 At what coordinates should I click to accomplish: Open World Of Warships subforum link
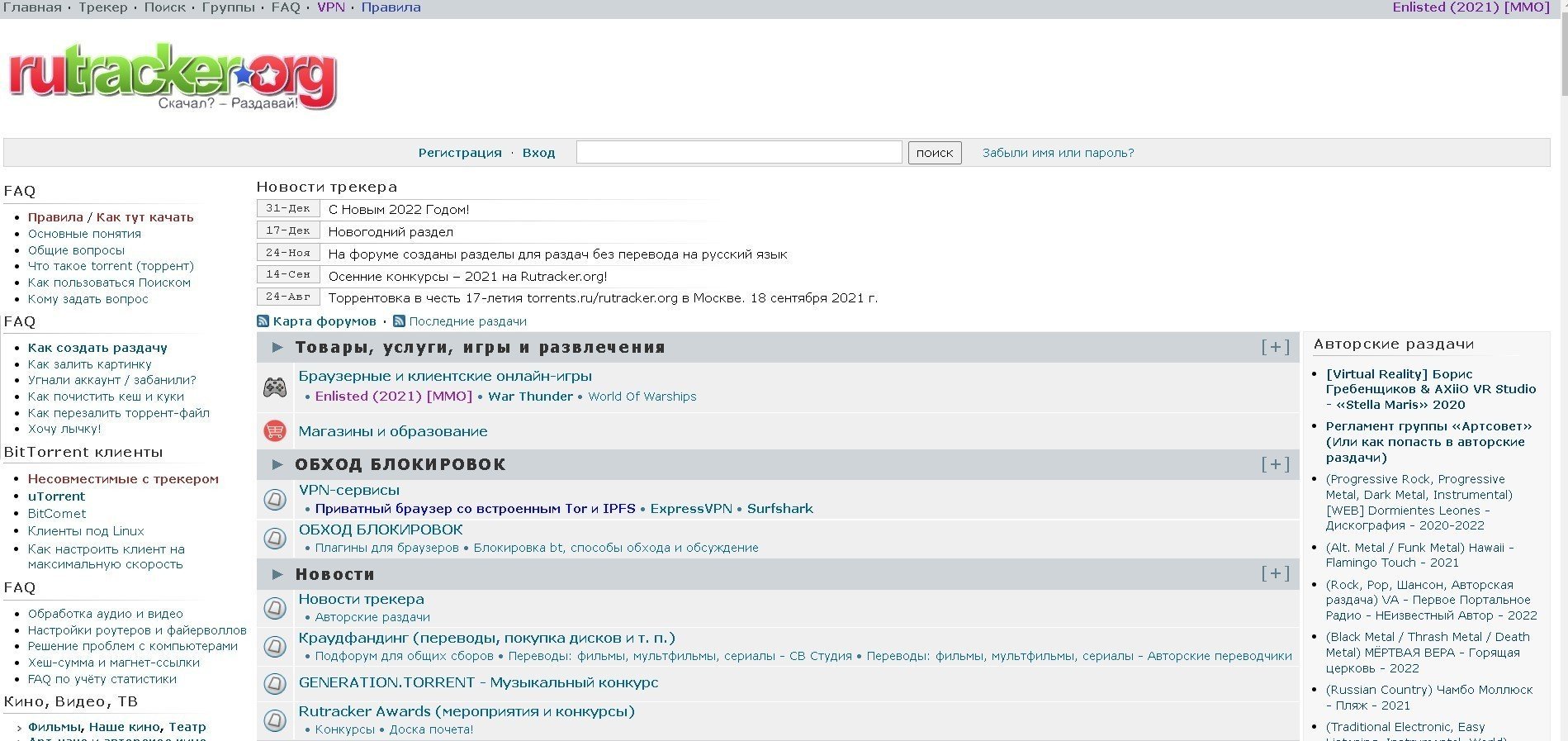point(642,397)
